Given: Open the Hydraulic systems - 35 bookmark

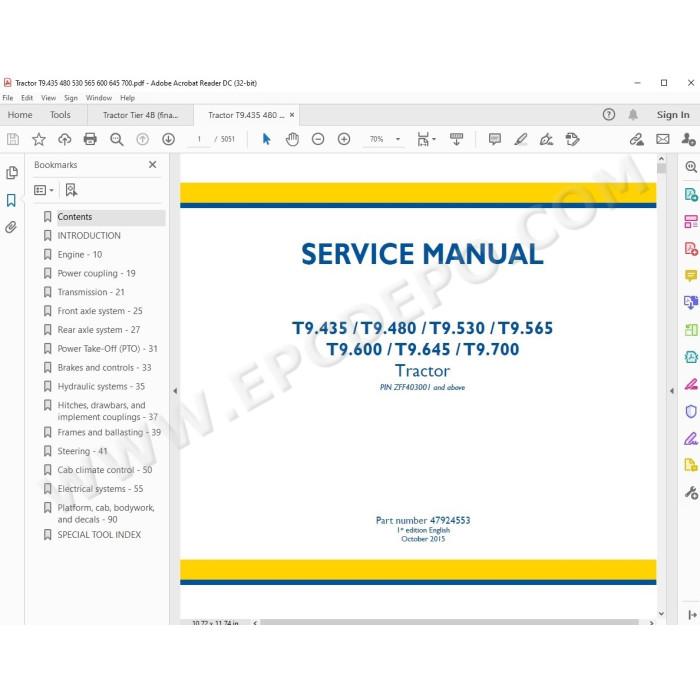Looking at the screenshot, I should pos(101,386).
